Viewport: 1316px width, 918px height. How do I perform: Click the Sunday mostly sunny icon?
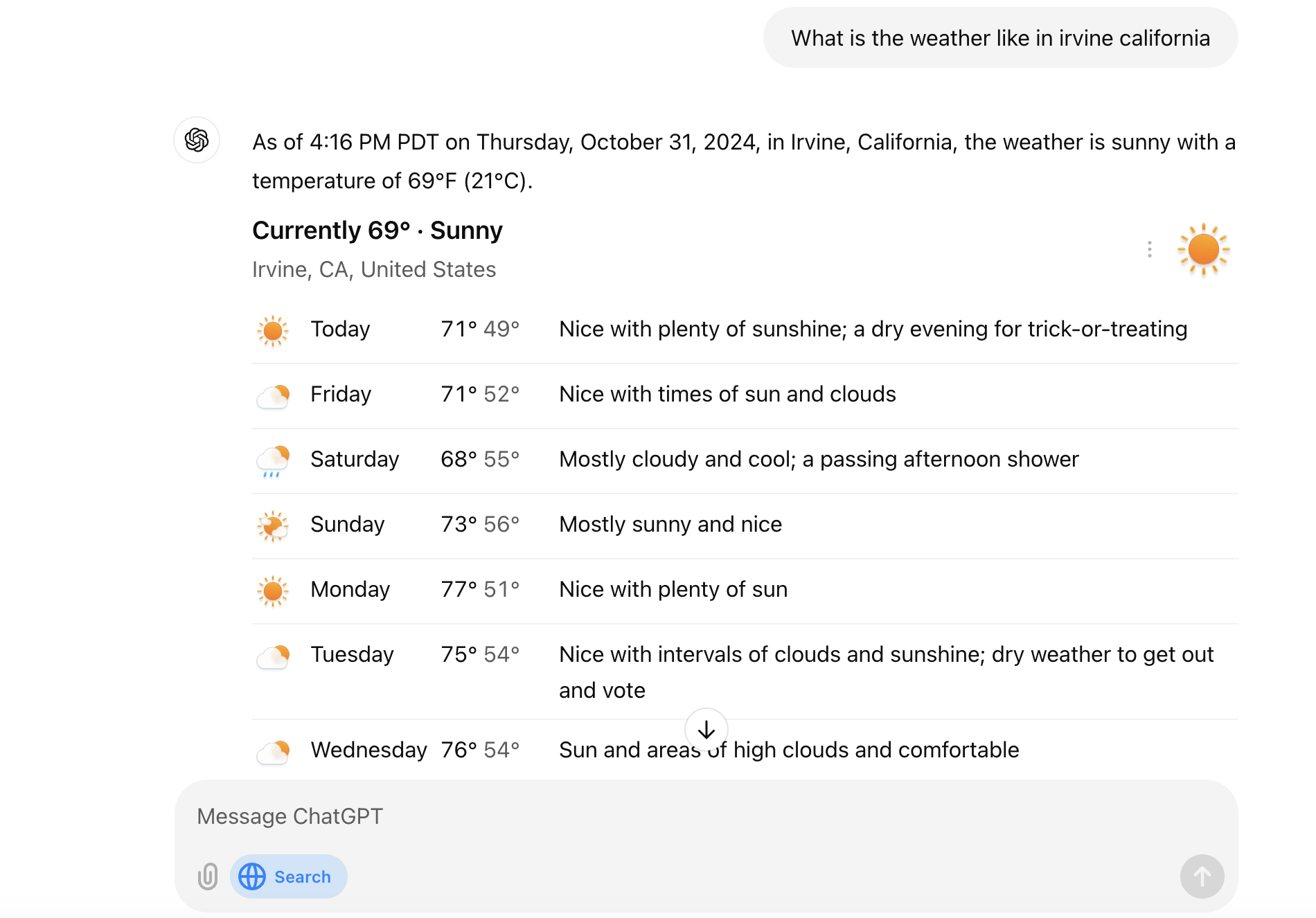click(273, 526)
